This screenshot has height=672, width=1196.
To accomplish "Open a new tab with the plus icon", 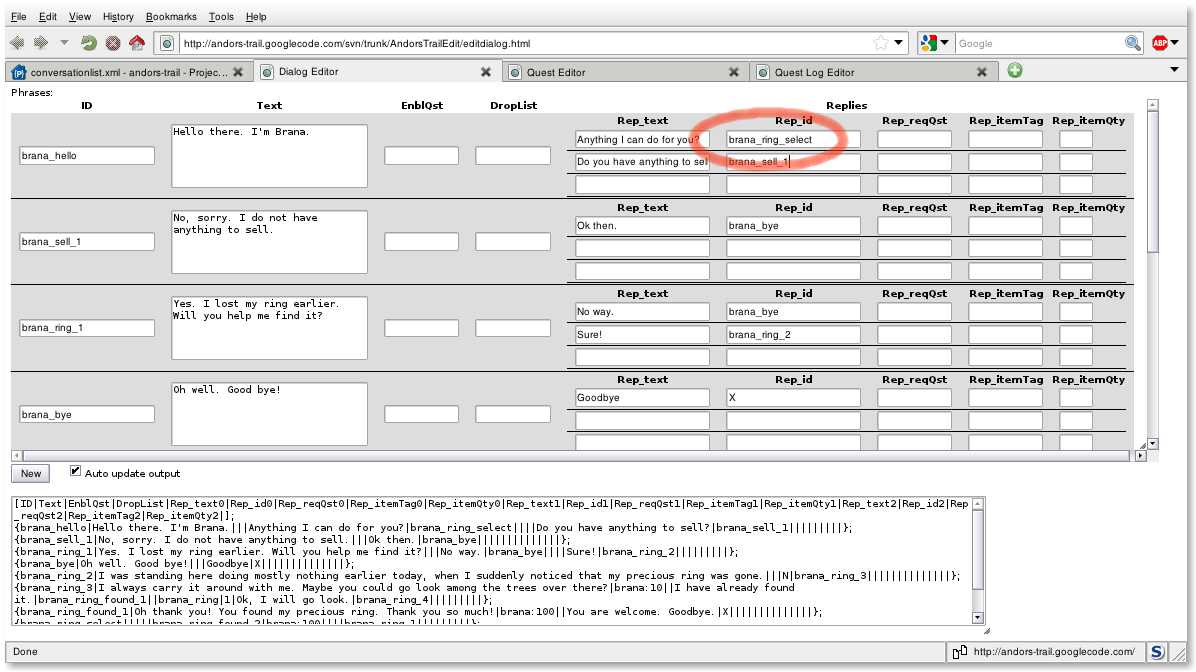I will click(x=1015, y=71).
